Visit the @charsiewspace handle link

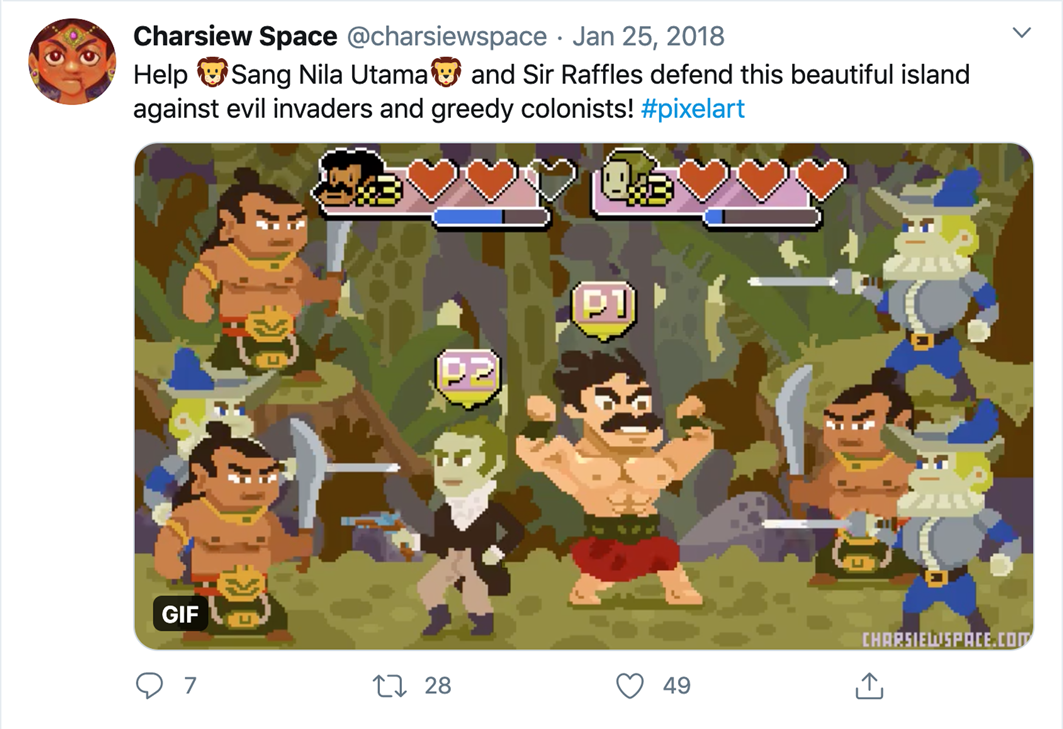[447, 37]
